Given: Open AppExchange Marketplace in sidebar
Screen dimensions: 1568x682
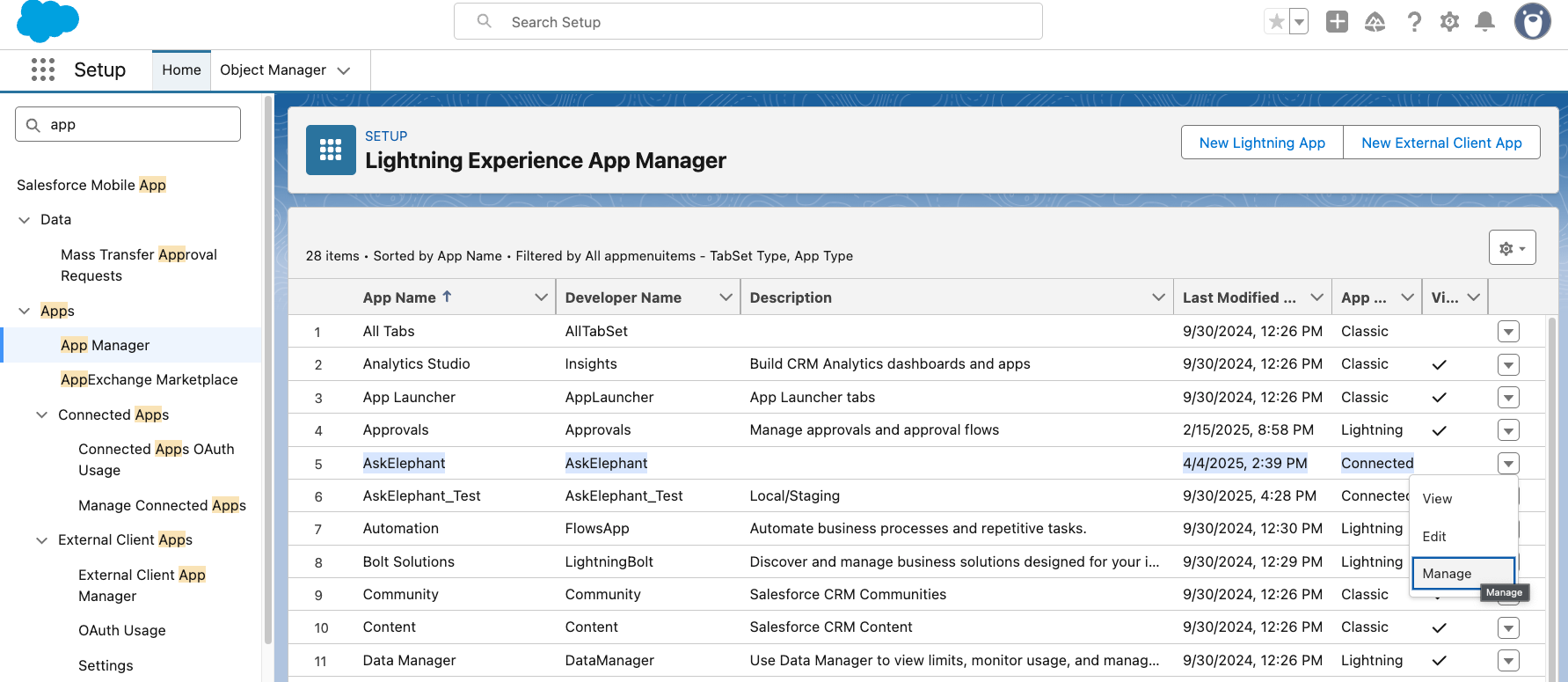Looking at the screenshot, I should click(x=150, y=380).
